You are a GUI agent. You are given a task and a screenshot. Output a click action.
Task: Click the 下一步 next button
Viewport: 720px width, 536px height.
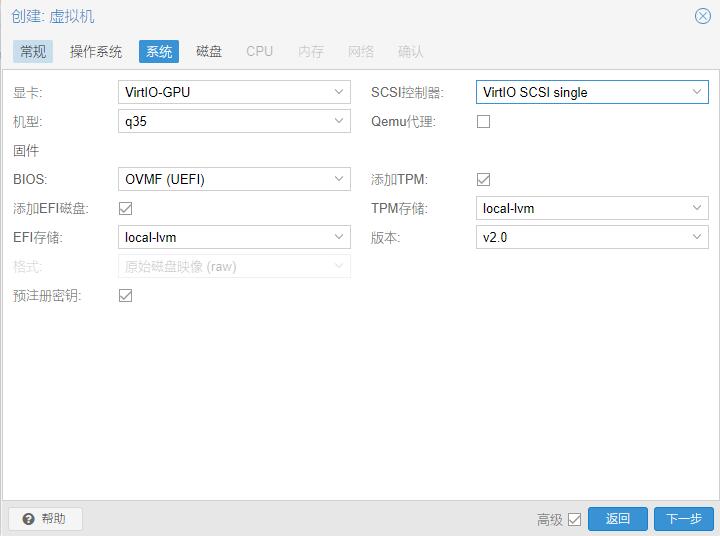click(684, 519)
